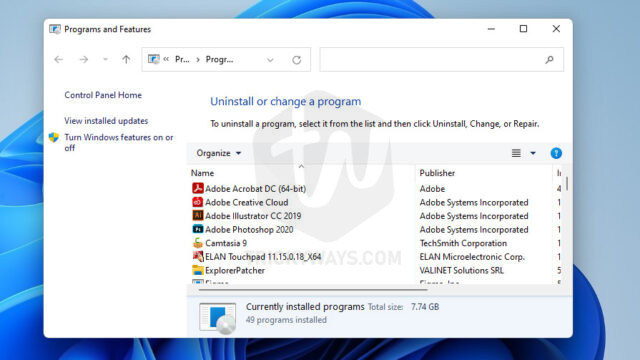The width and height of the screenshot is (640, 360).
Task: Open the recent locations dropdown arrow
Action: click(105, 60)
